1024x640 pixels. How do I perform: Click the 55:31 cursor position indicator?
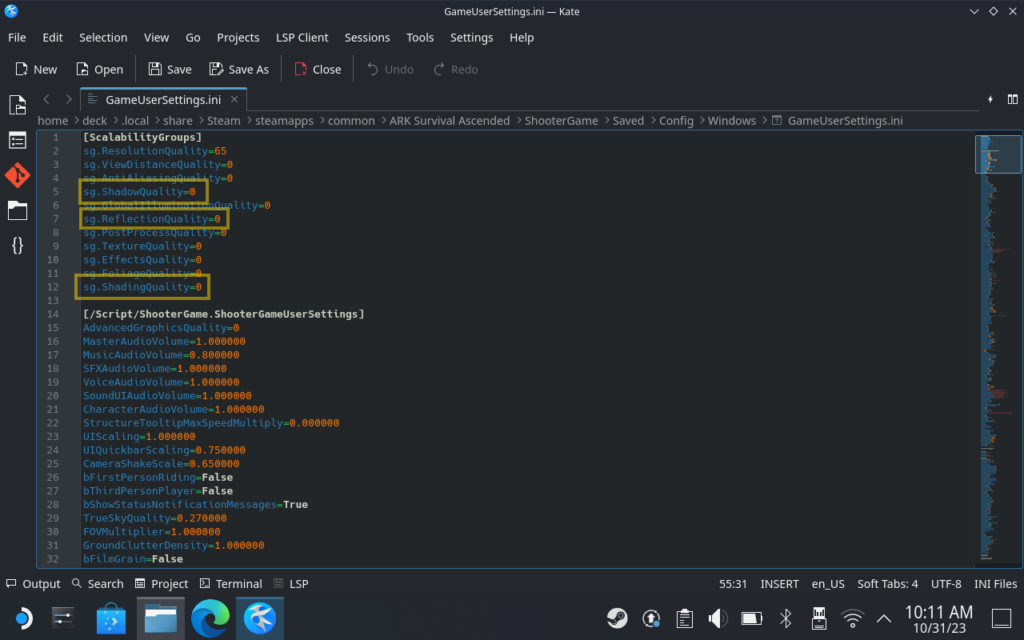coord(733,584)
